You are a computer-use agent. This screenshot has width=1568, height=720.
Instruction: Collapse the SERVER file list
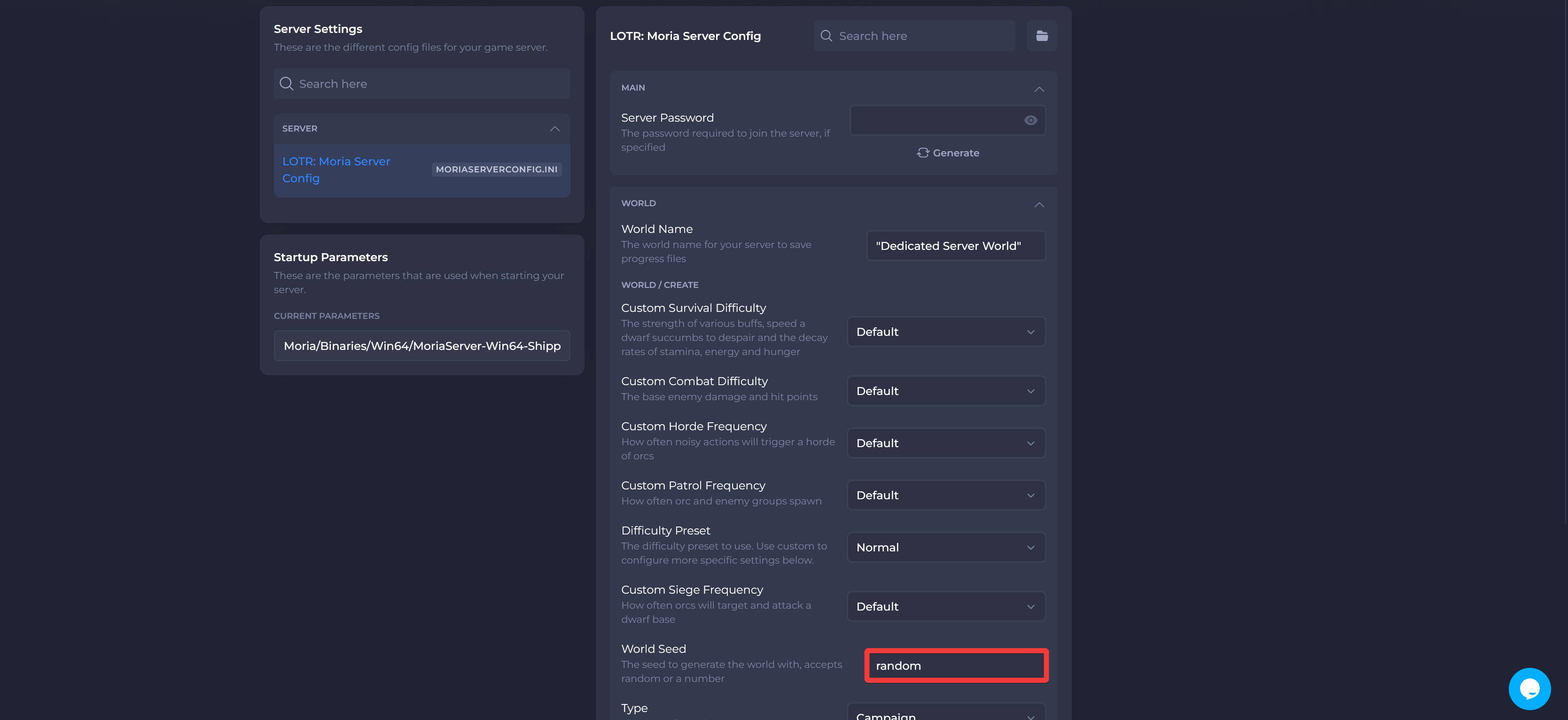tap(554, 128)
